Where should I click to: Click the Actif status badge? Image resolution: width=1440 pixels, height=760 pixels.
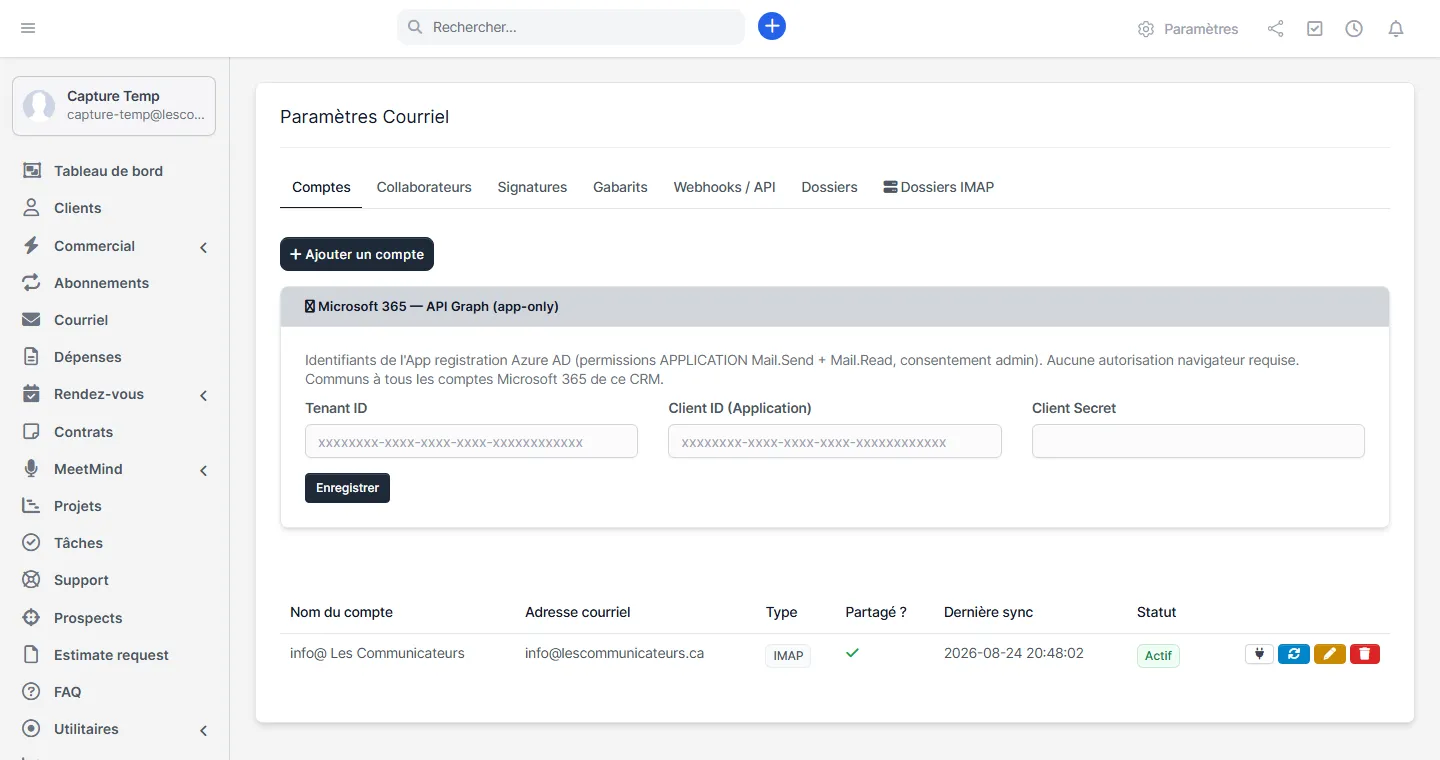coord(1158,655)
